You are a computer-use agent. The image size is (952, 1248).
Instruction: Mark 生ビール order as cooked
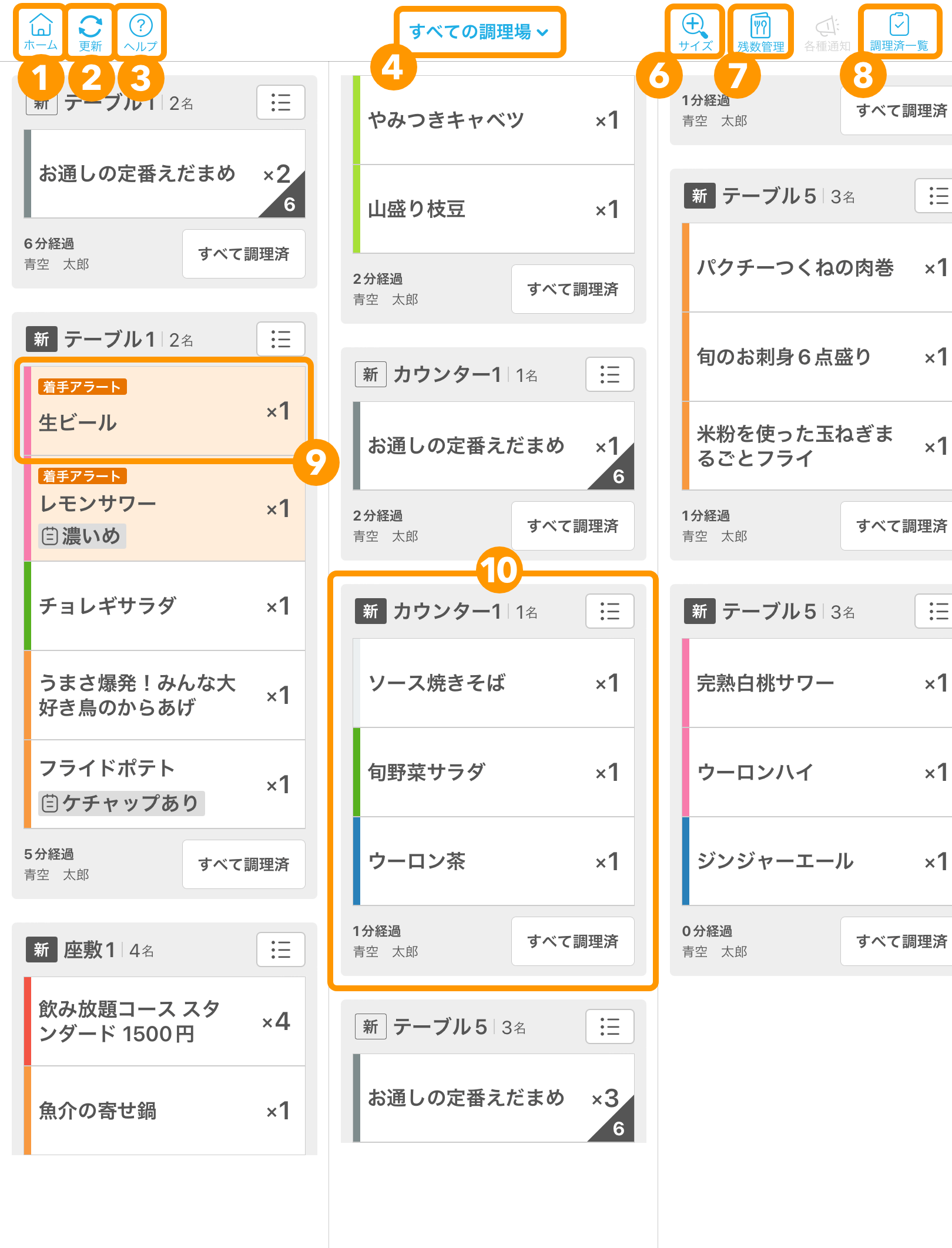165,411
